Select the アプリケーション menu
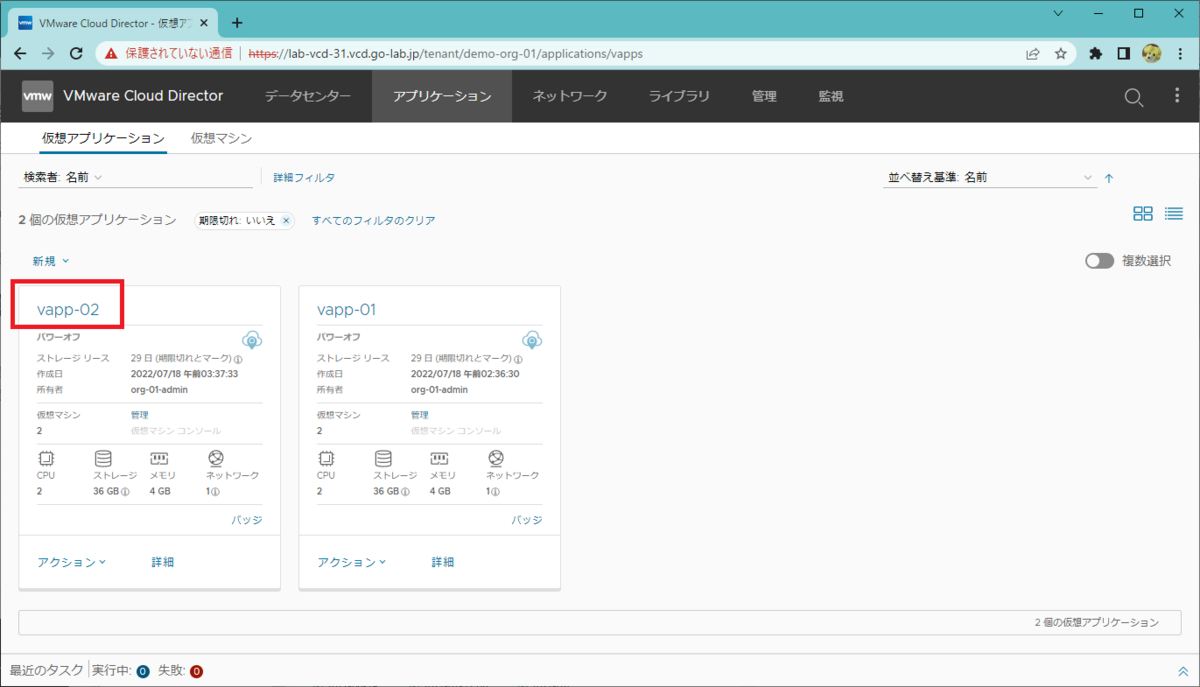This screenshot has height=687, width=1200. [x=442, y=96]
